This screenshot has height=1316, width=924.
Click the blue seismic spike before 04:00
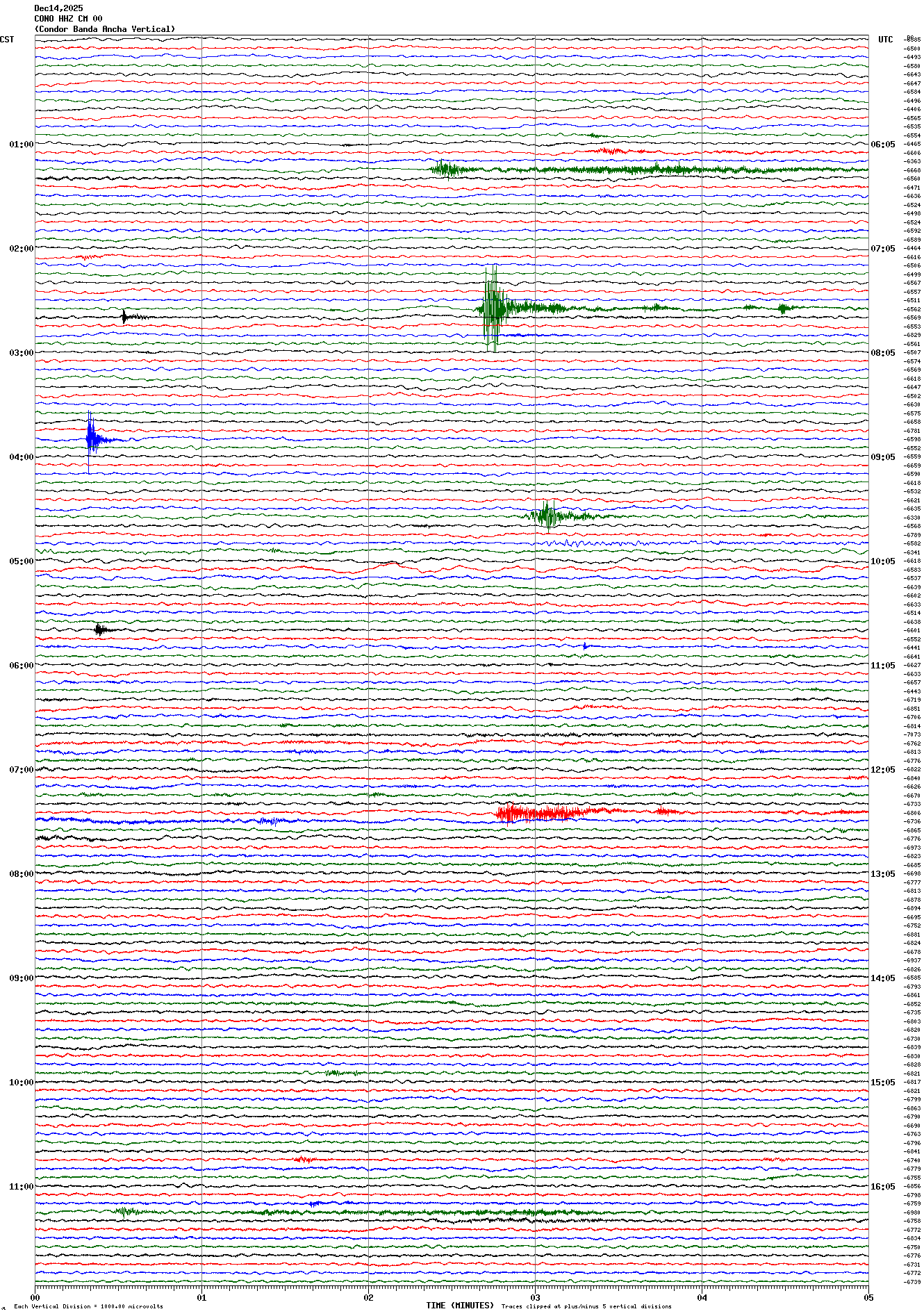90,438
